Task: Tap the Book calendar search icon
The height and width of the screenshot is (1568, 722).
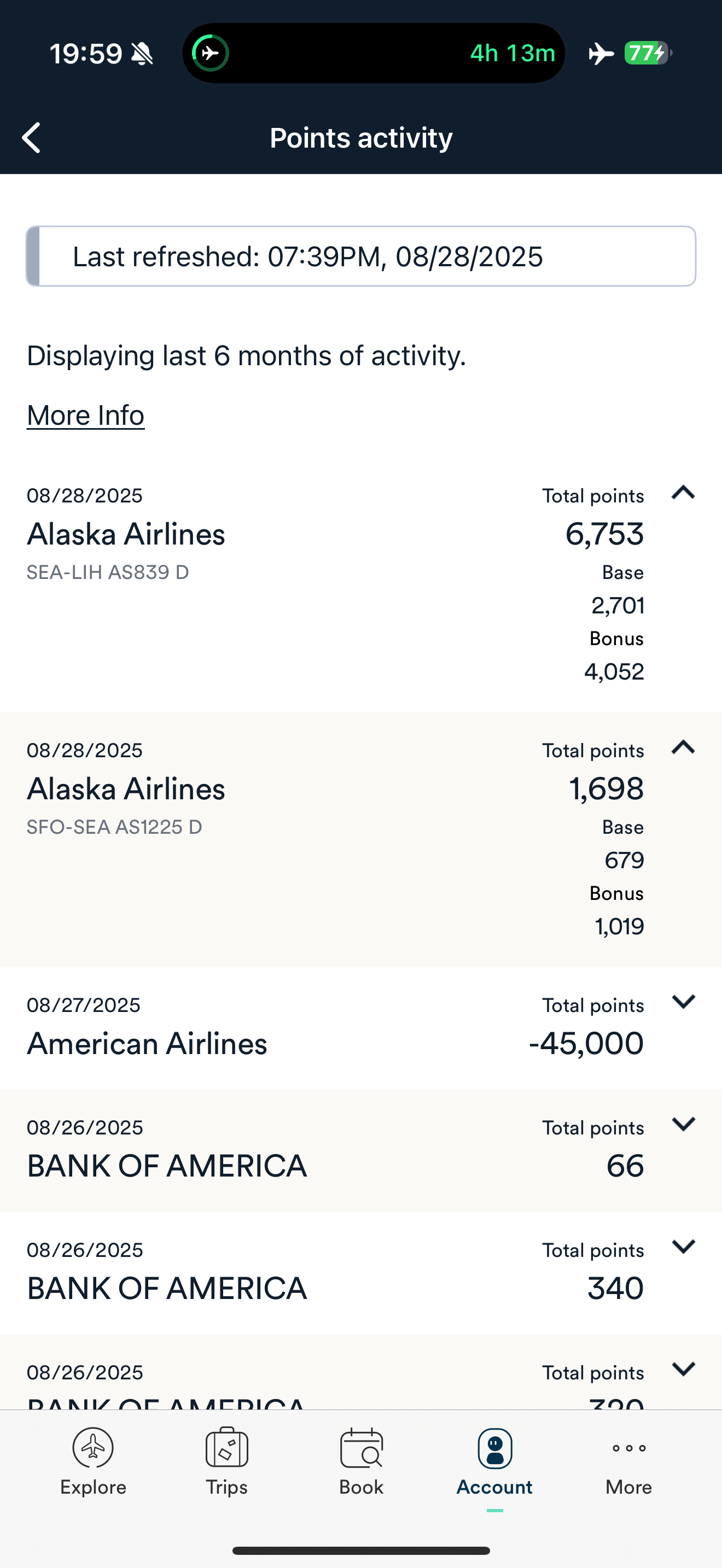Action: [361, 1448]
